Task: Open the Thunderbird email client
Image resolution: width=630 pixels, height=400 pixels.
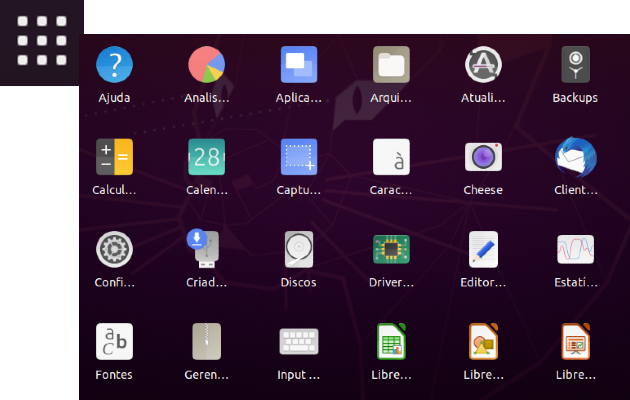Action: click(575, 157)
